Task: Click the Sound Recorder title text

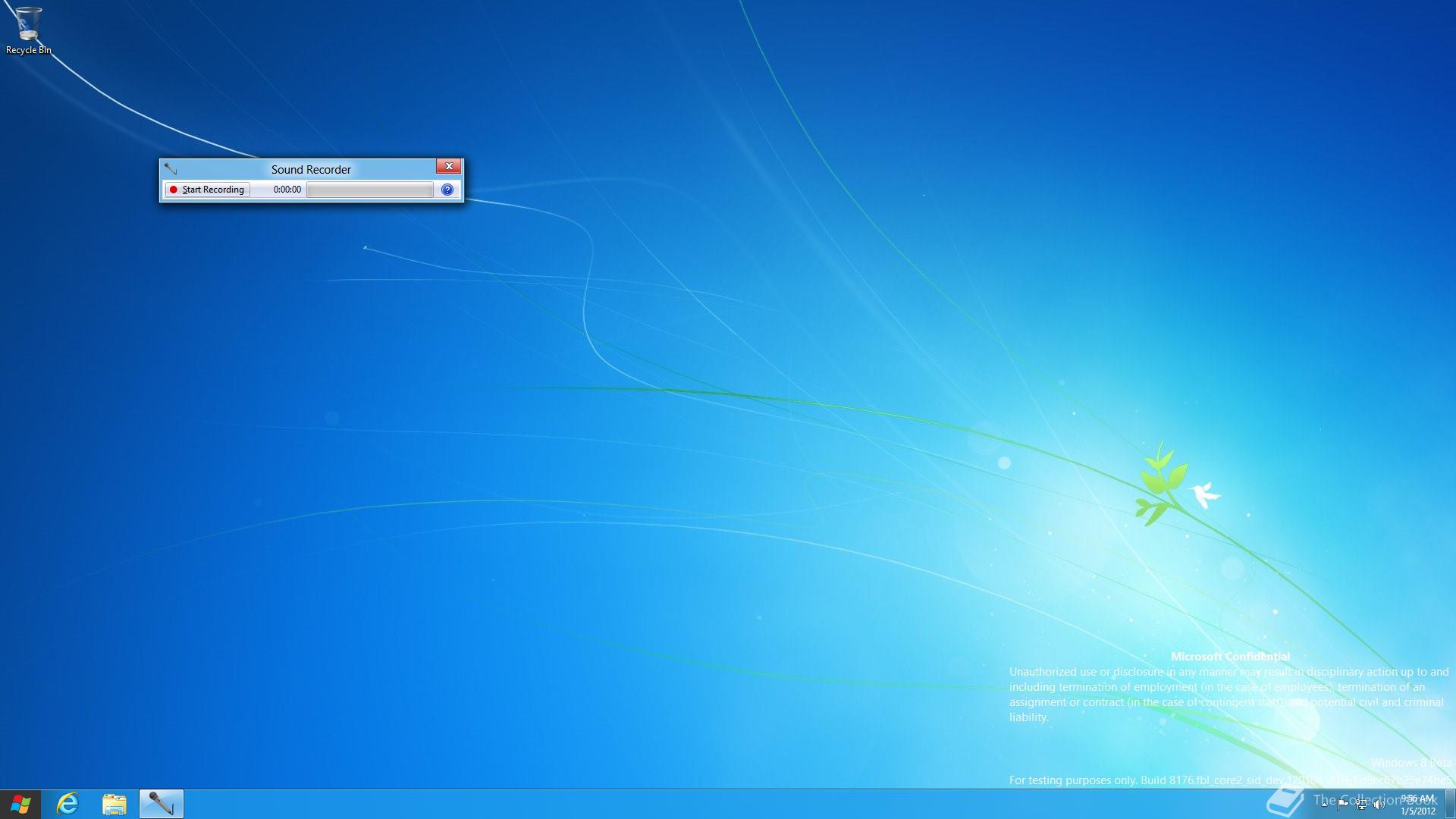Action: pos(311,170)
